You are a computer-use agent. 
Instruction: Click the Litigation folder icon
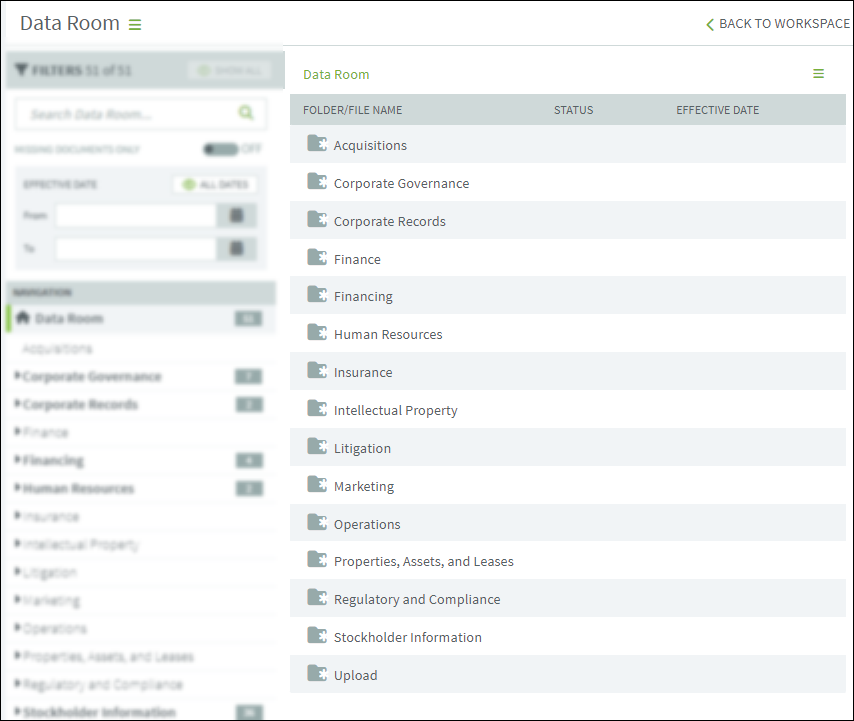(317, 446)
